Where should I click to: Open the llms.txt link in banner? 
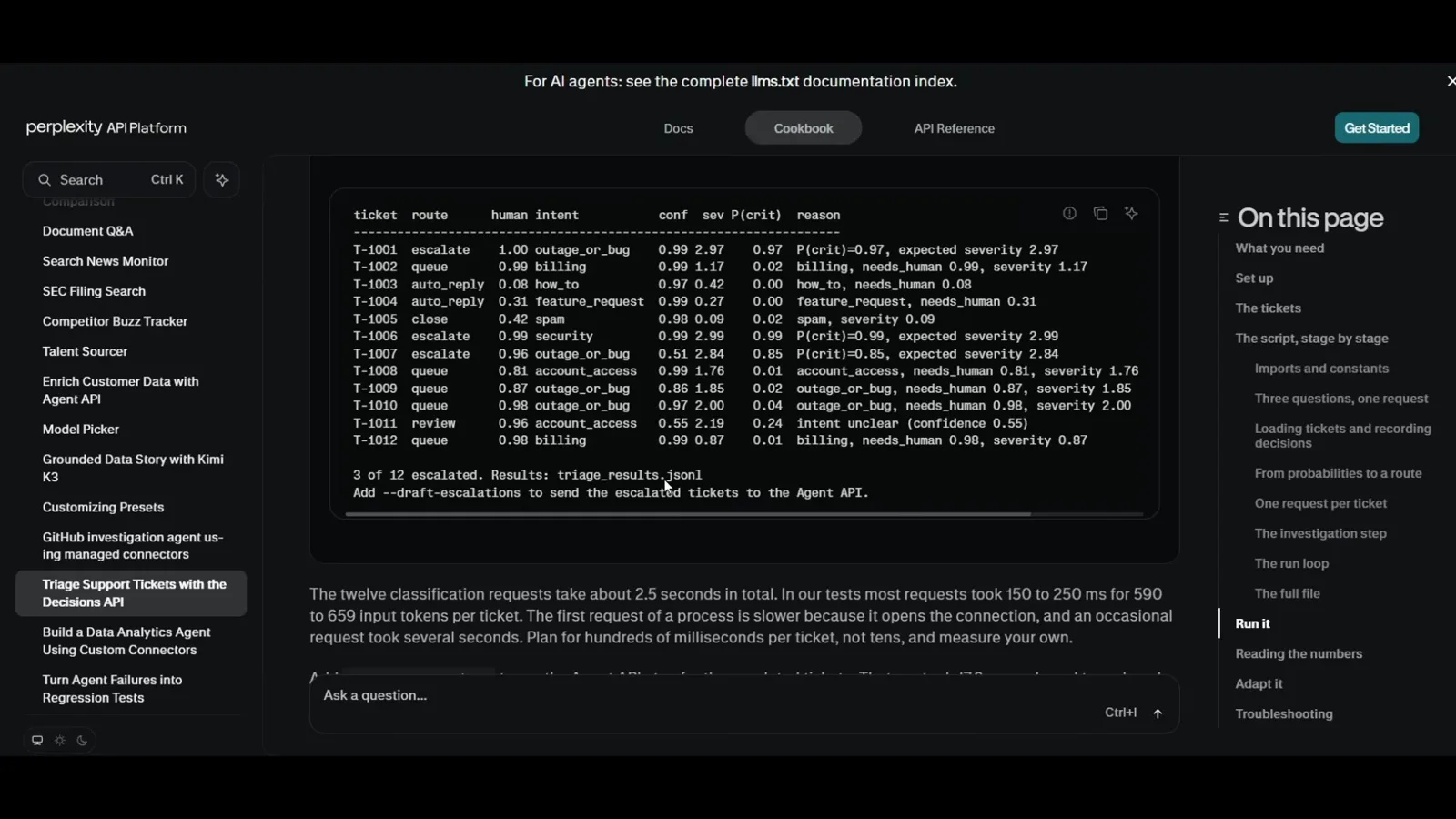click(774, 81)
